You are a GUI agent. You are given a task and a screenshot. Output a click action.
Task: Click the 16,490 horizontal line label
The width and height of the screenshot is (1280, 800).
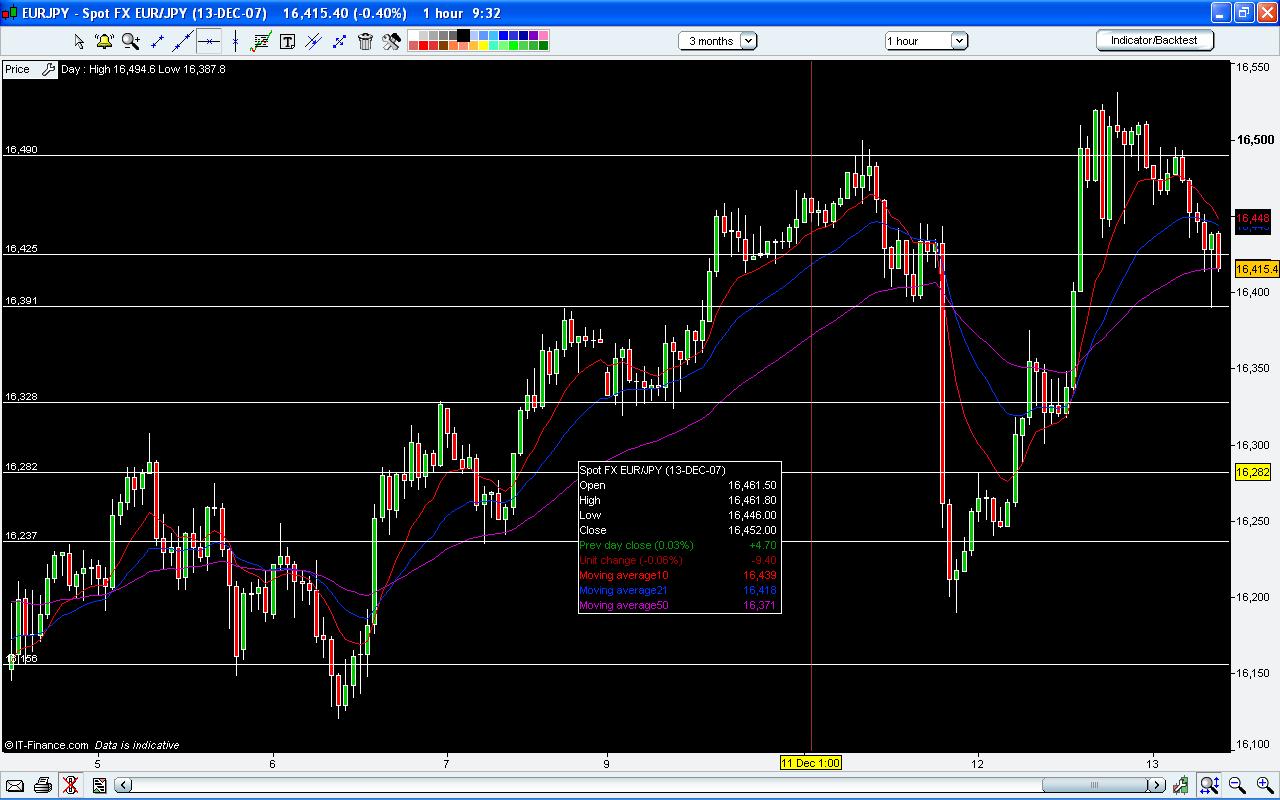(x=21, y=149)
